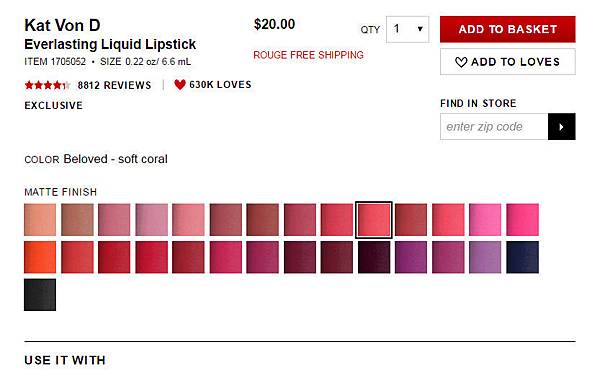Open the 8812 Reviews link
This screenshot has width=600, height=381.
coord(114,85)
